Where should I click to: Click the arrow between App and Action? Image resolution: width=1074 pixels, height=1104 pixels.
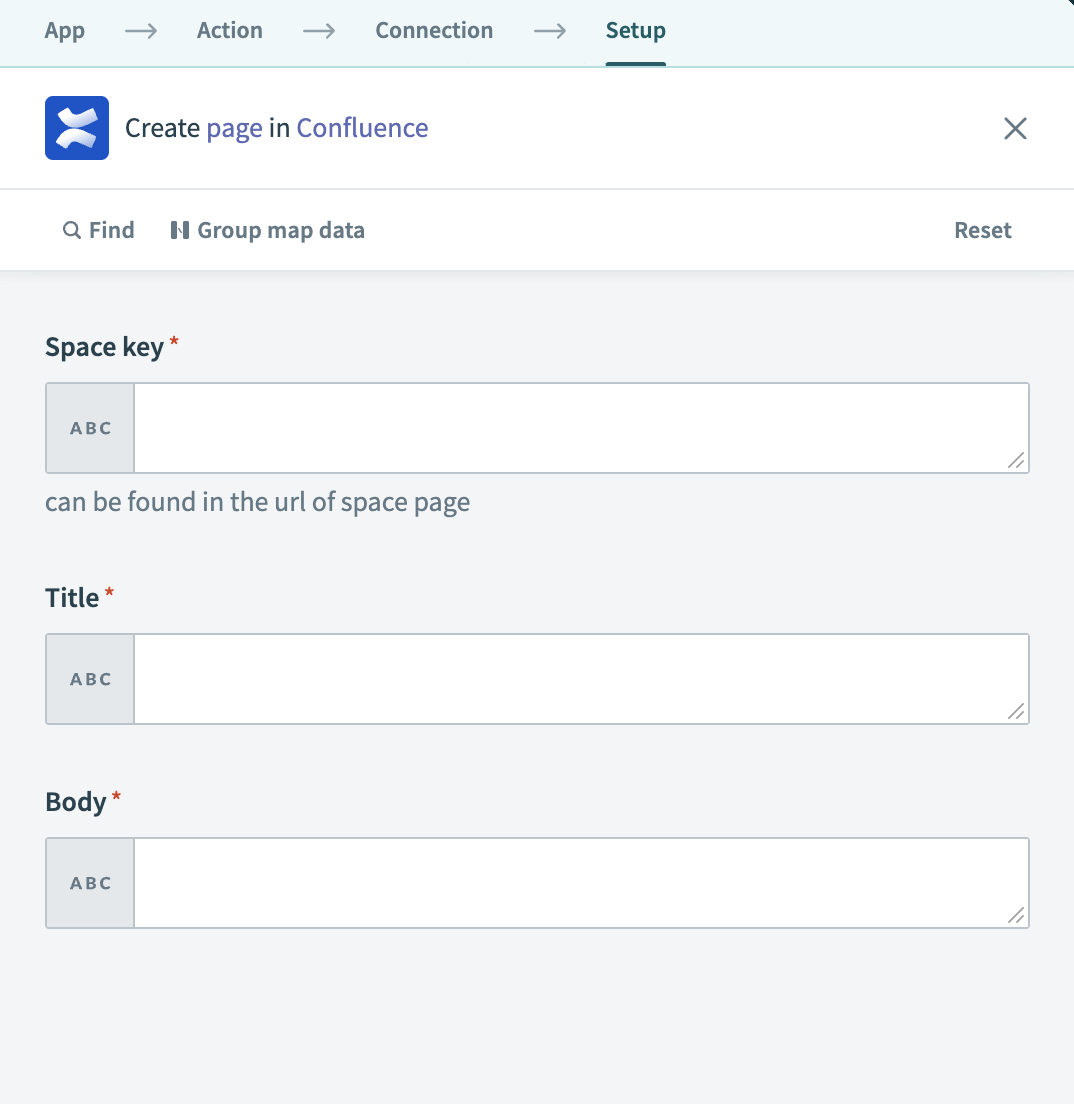pos(140,31)
